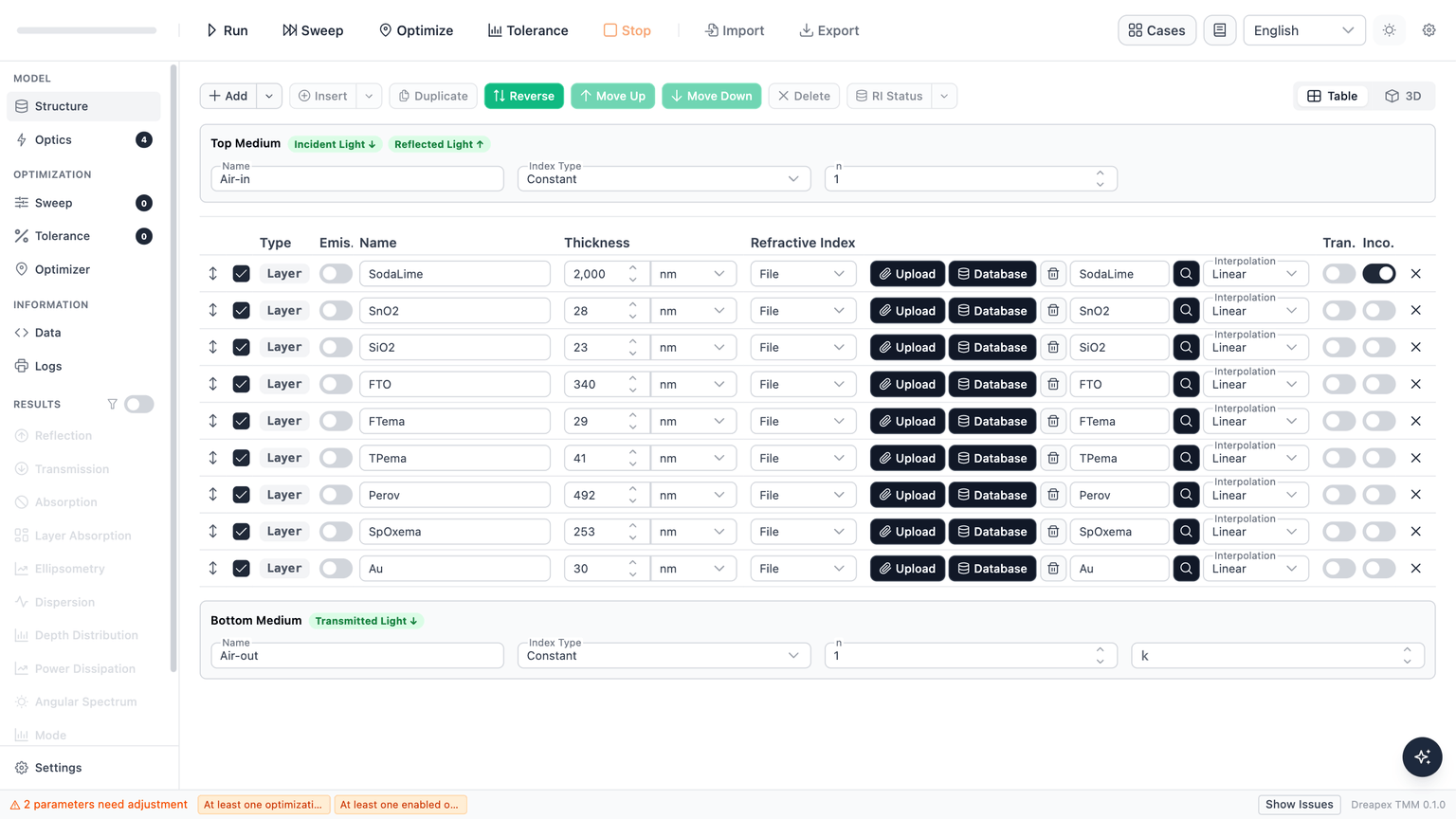Uncheck the SiO2 layer checkbox
This screenshot has width=1456, height=819.
click(242, 347)
